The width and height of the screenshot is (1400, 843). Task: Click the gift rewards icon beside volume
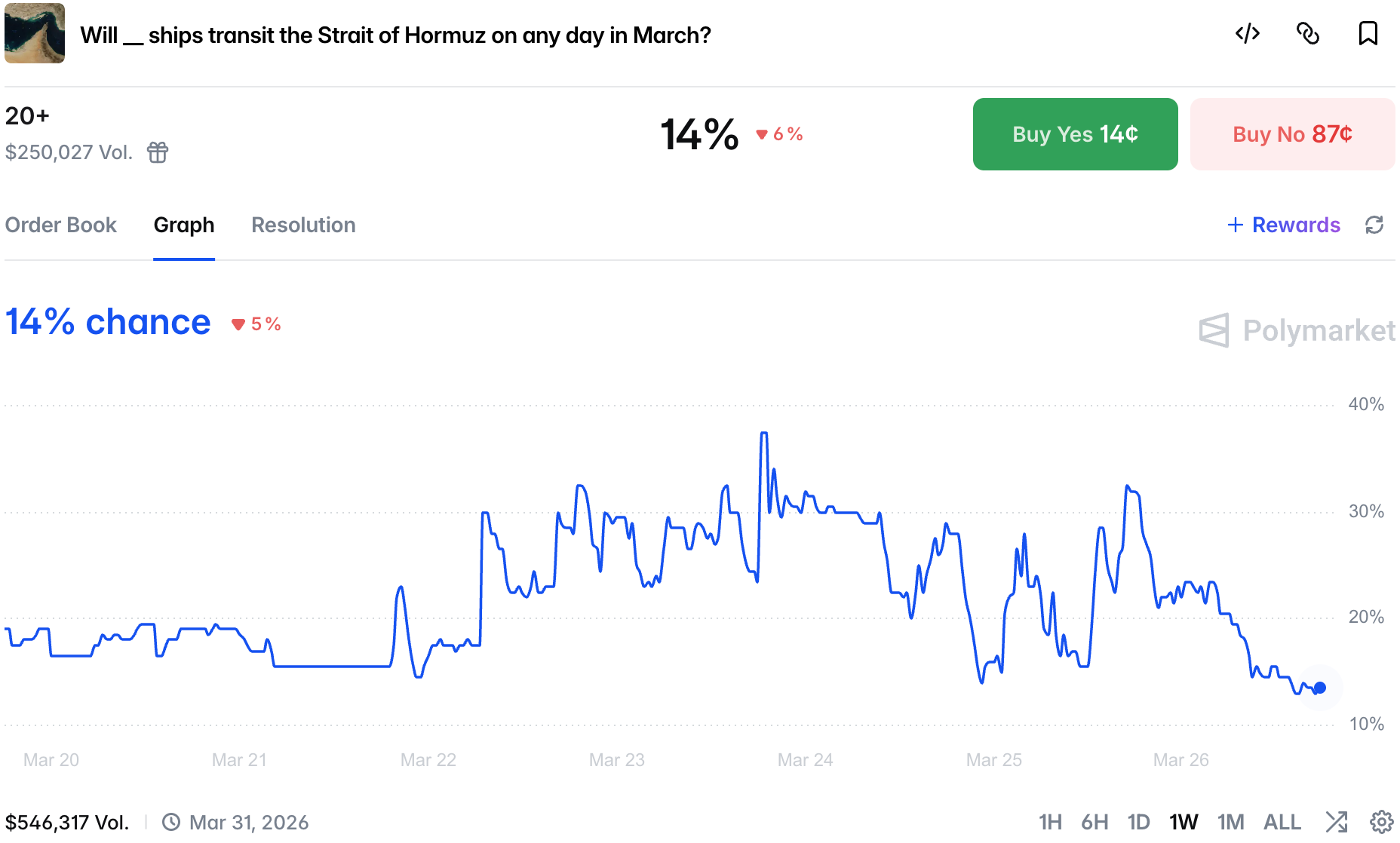click(x=158, y=152)
